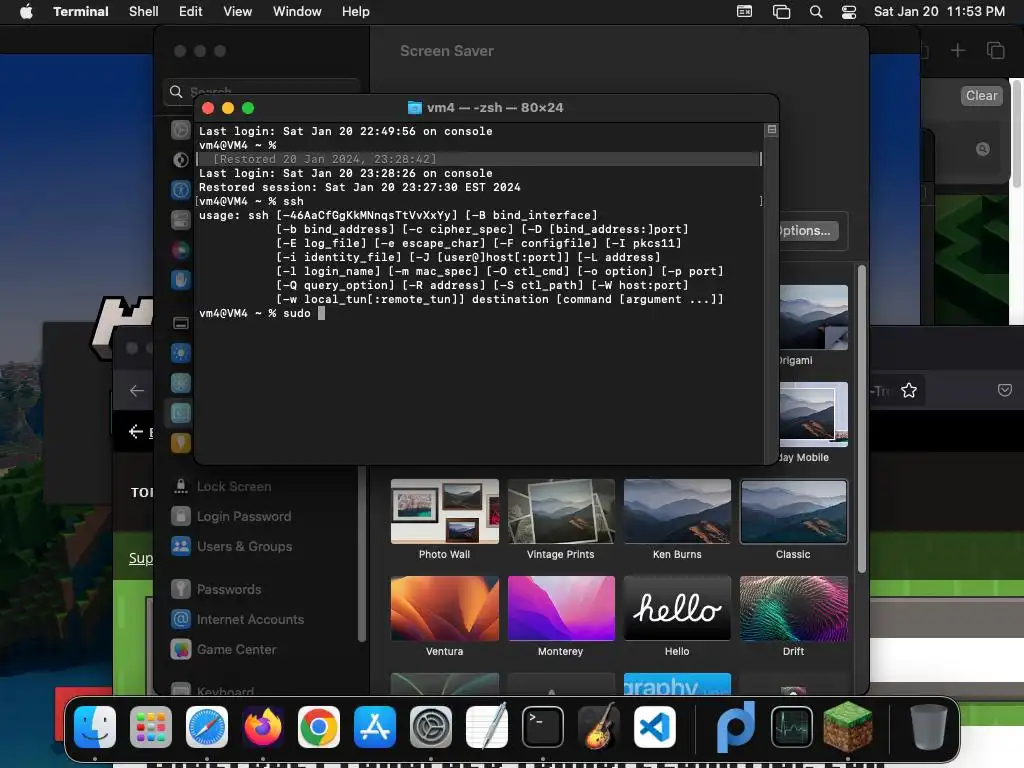Click the System Settings search field
This screenshot has width=1024, height=768.
click(x=261, y=91)
